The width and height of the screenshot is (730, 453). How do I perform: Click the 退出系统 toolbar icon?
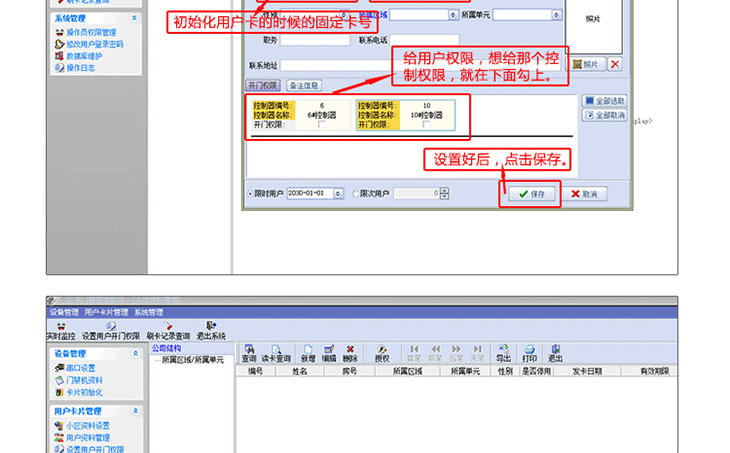pyautogui.click(x=210, y=331)
